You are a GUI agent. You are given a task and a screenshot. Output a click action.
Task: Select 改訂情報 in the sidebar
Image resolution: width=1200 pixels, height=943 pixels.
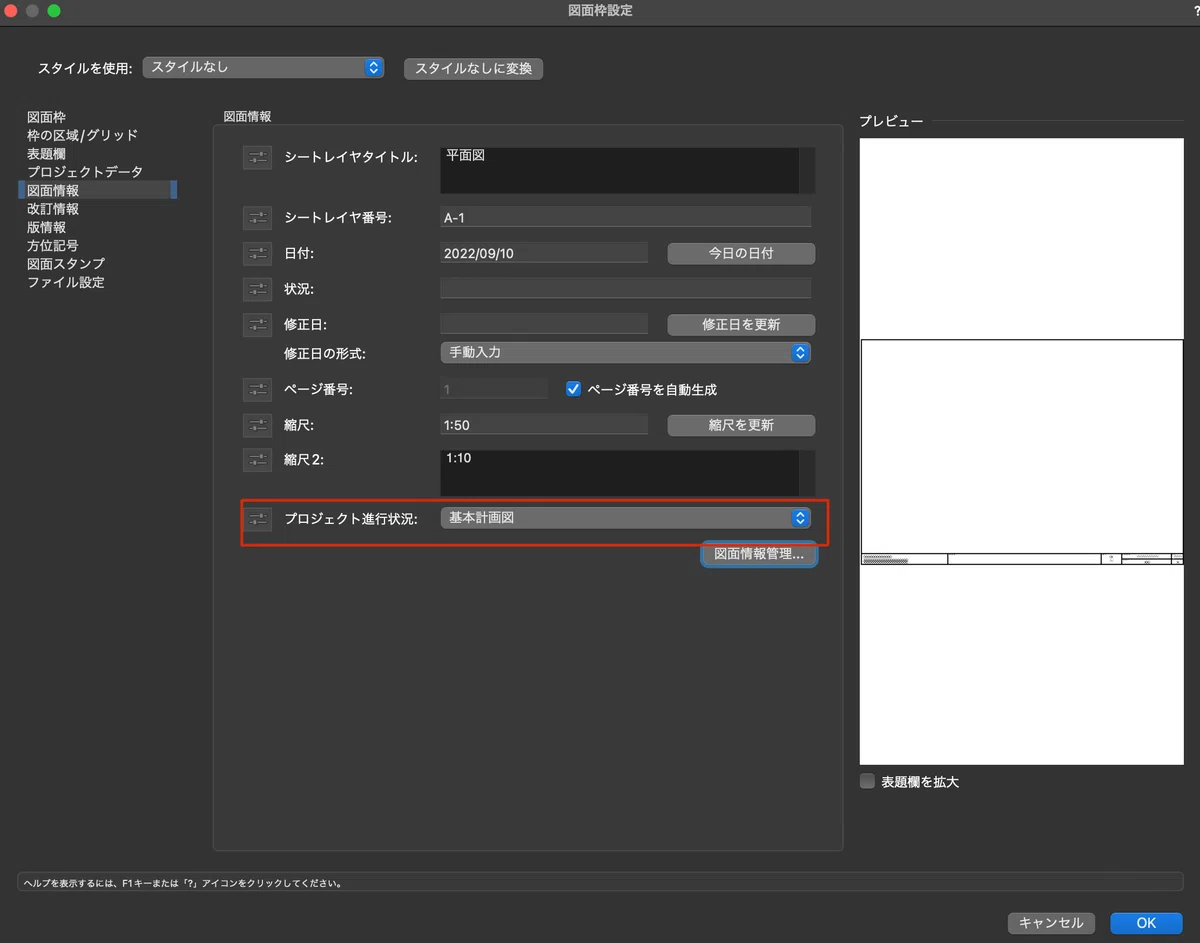coord(53,209)
